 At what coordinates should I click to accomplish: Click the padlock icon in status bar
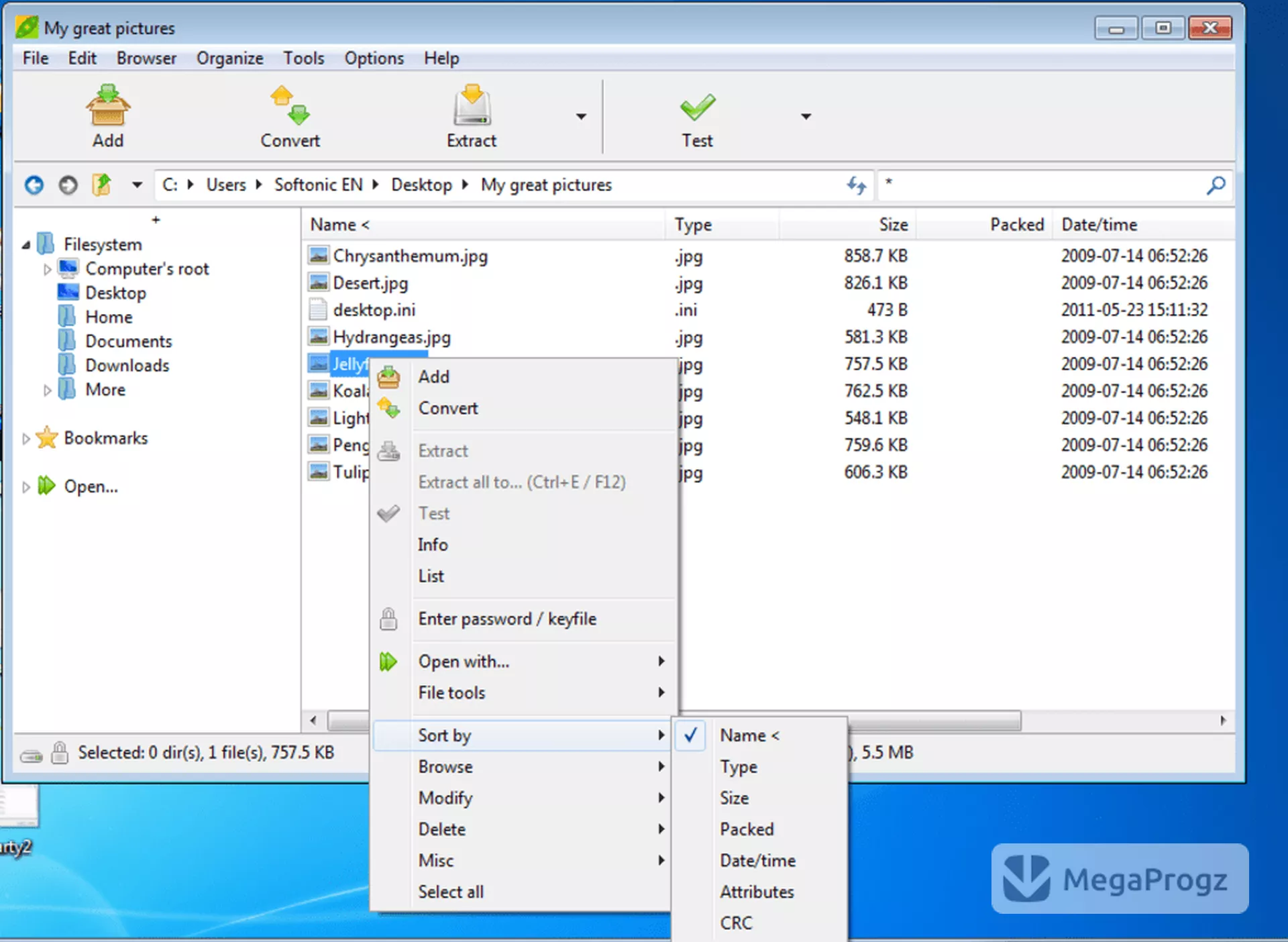pos(60,753)
